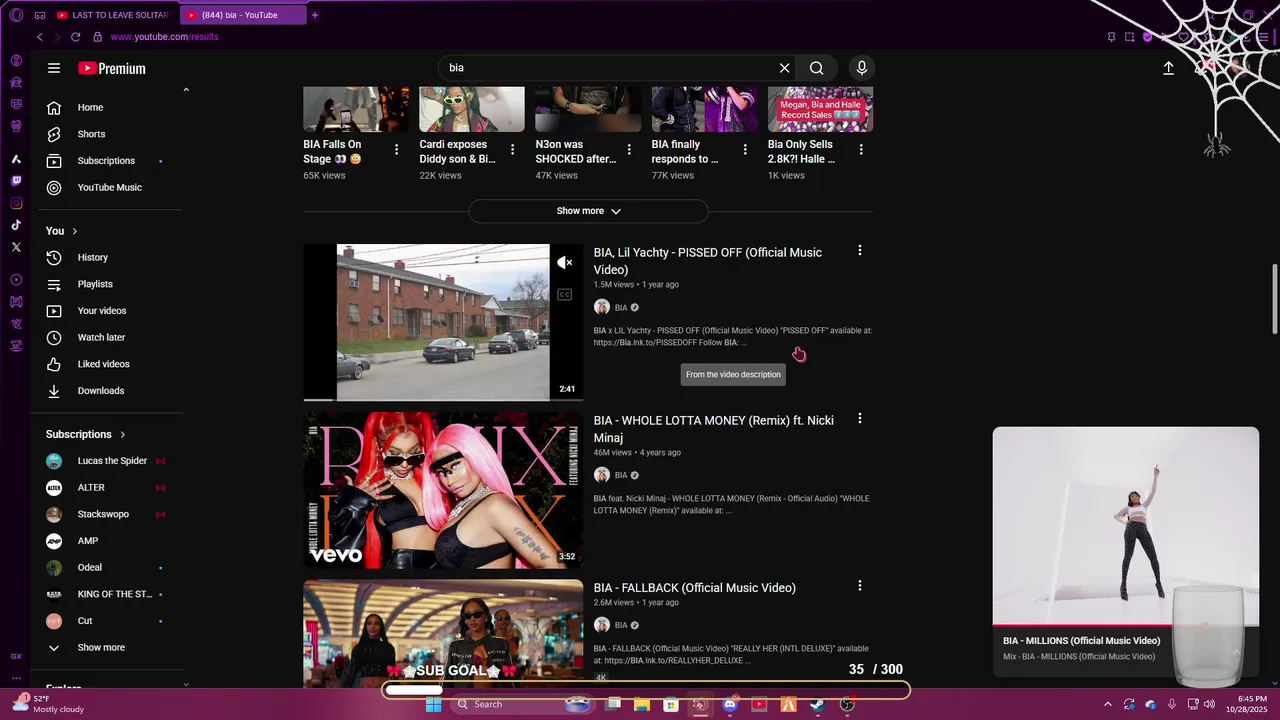Open TikTok from the browser sidebar
1280x720 pixels.
[16, 225]
